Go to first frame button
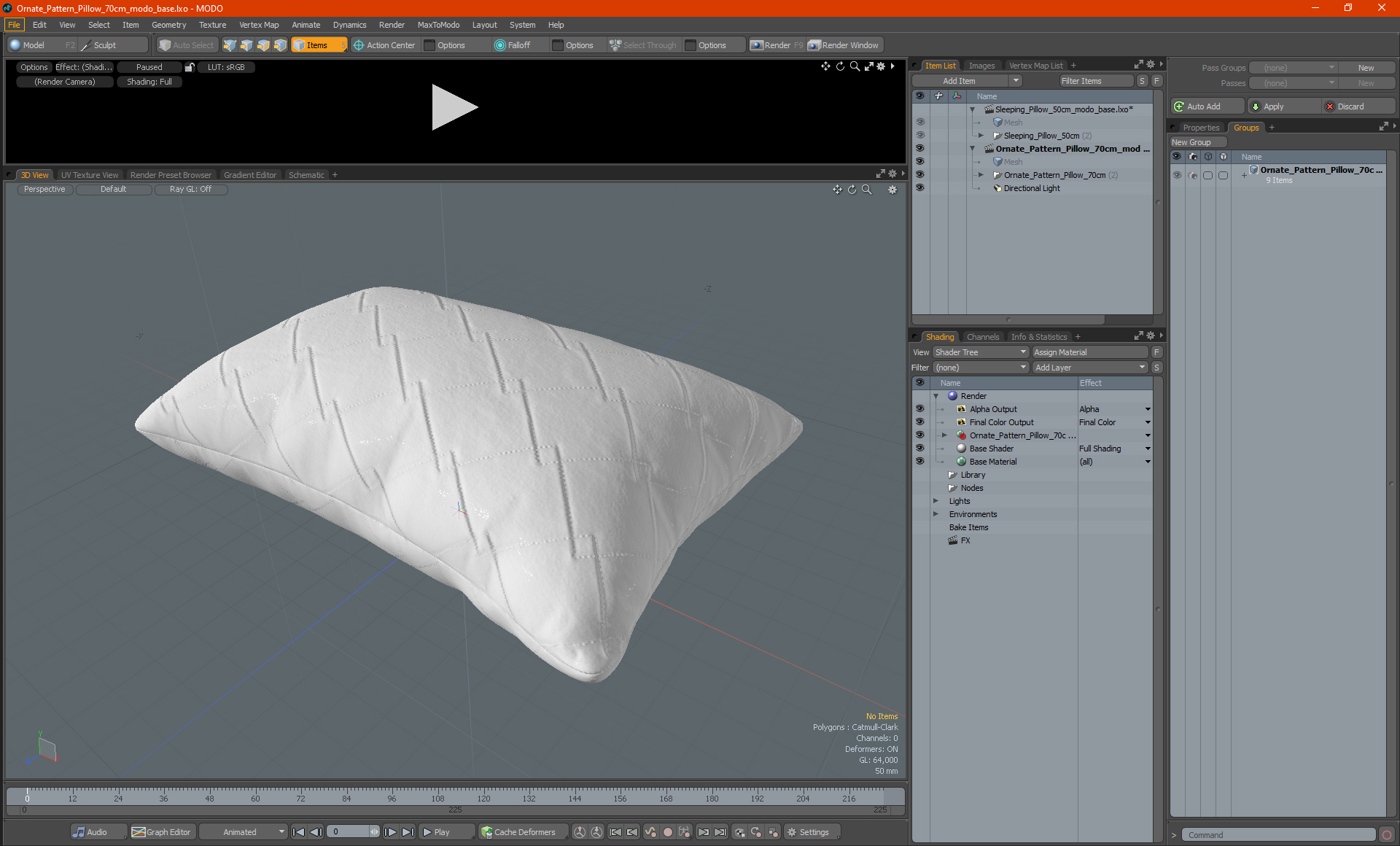1400x846 pixels. (298, 832)
